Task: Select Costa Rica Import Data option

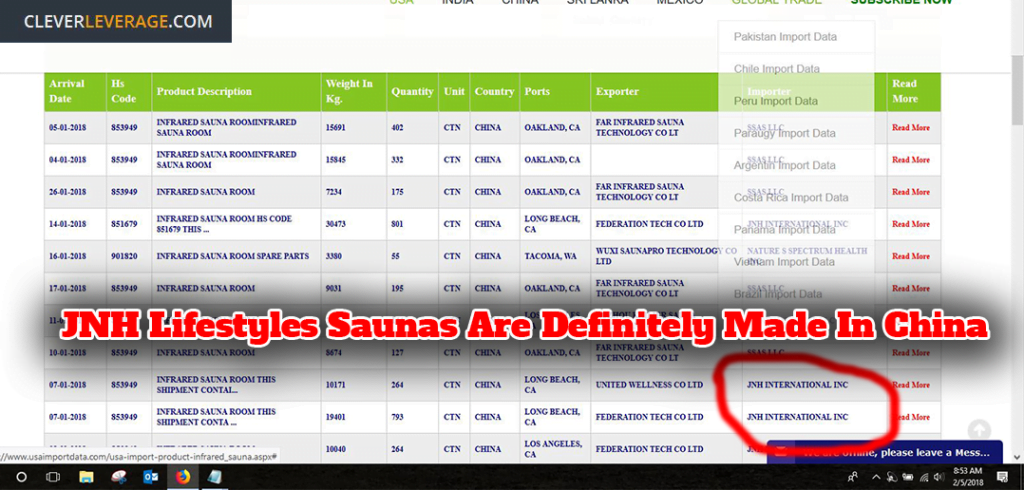Action: coord(791,197)
